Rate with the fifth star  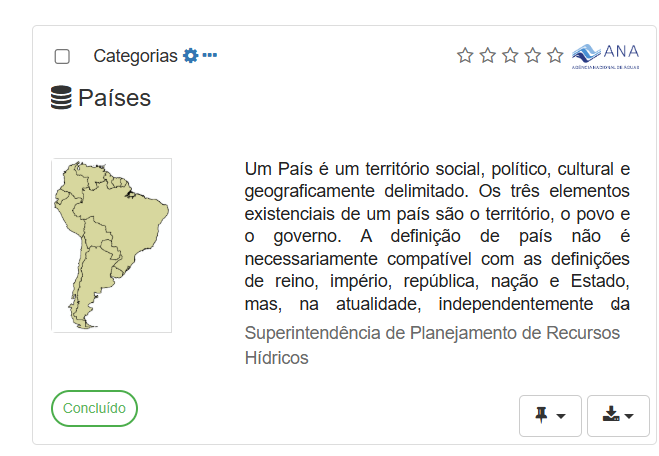tap(556, 55)
